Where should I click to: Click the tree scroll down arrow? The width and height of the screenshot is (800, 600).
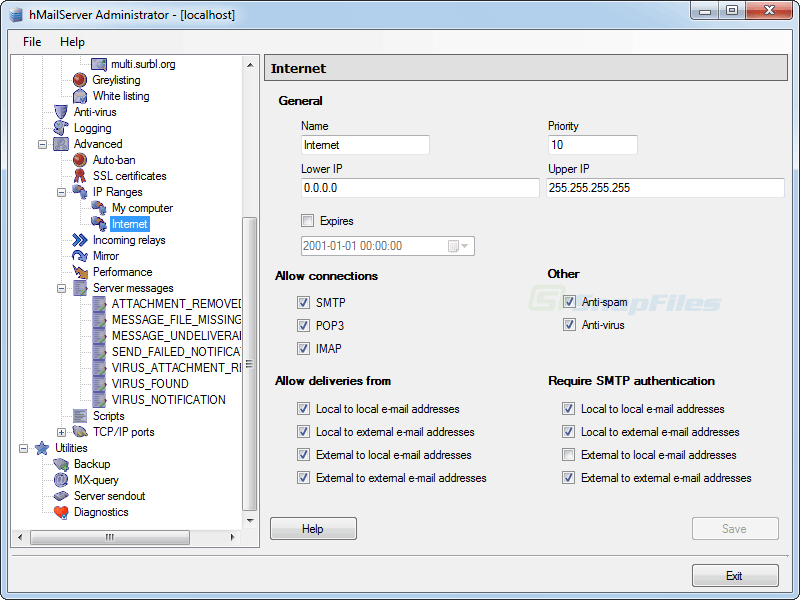pos(250,520)
